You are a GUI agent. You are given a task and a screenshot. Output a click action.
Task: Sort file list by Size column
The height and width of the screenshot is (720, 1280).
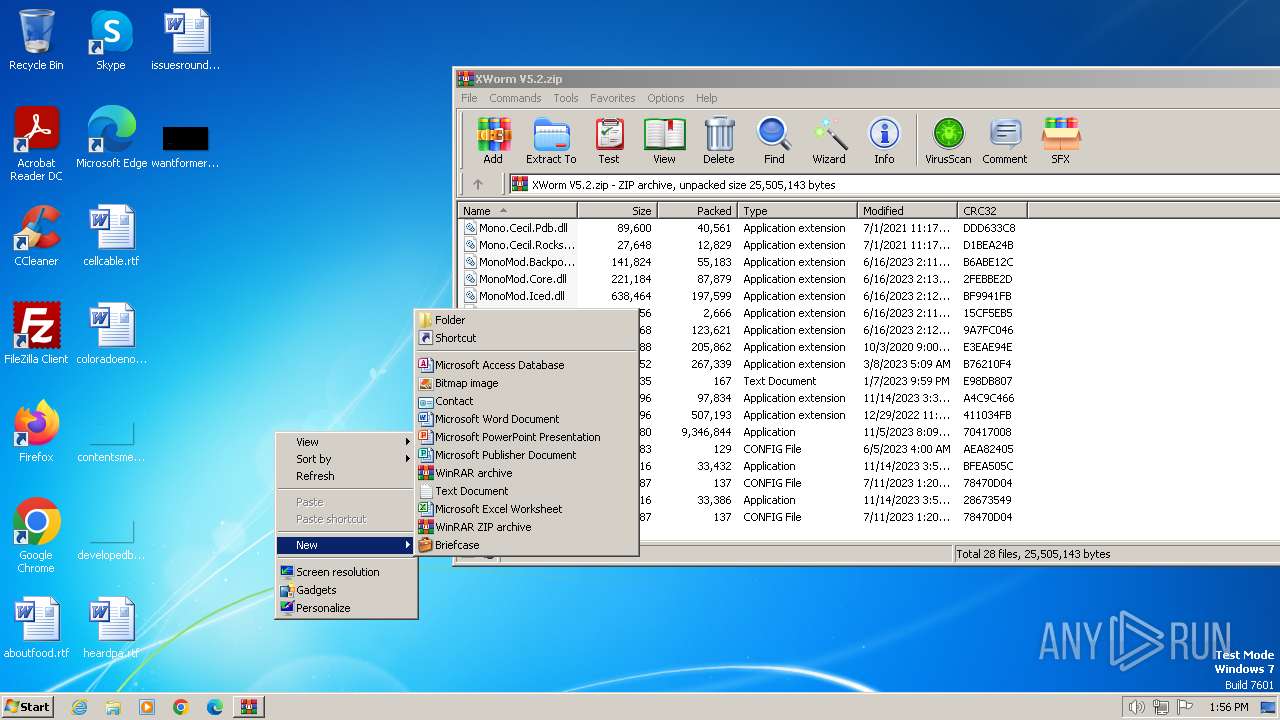tap(617, 211)
